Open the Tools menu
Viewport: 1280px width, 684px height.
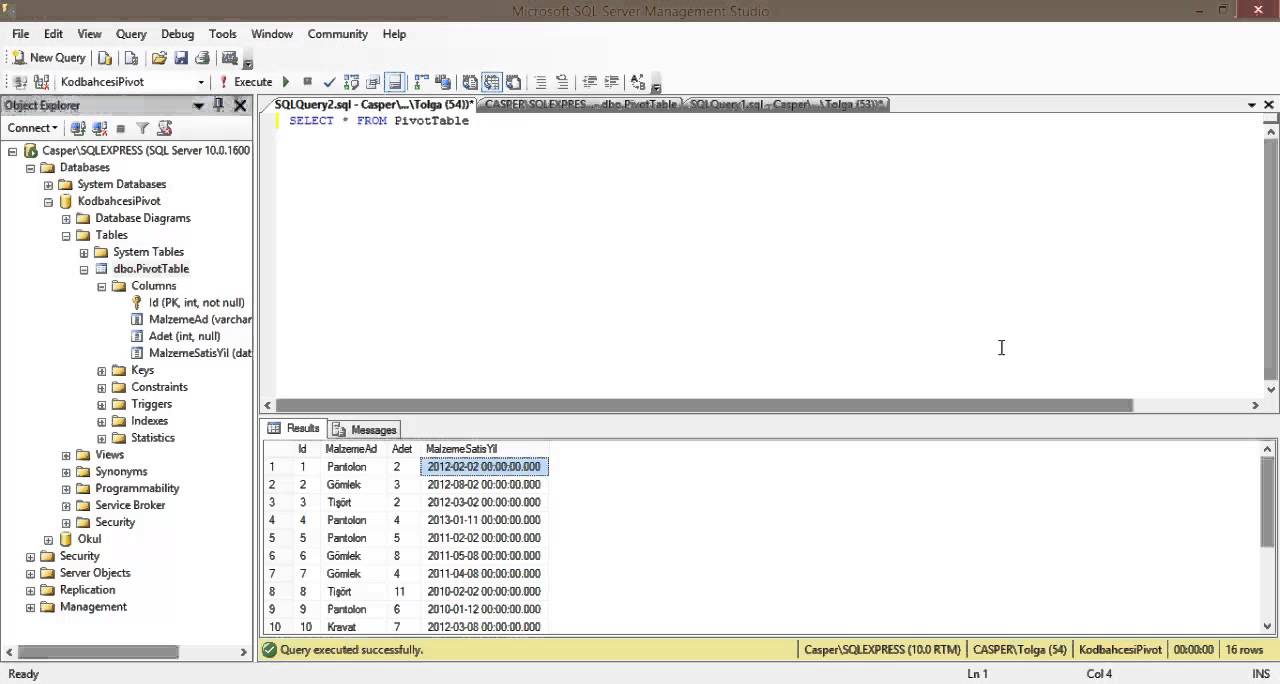(222, 34)
